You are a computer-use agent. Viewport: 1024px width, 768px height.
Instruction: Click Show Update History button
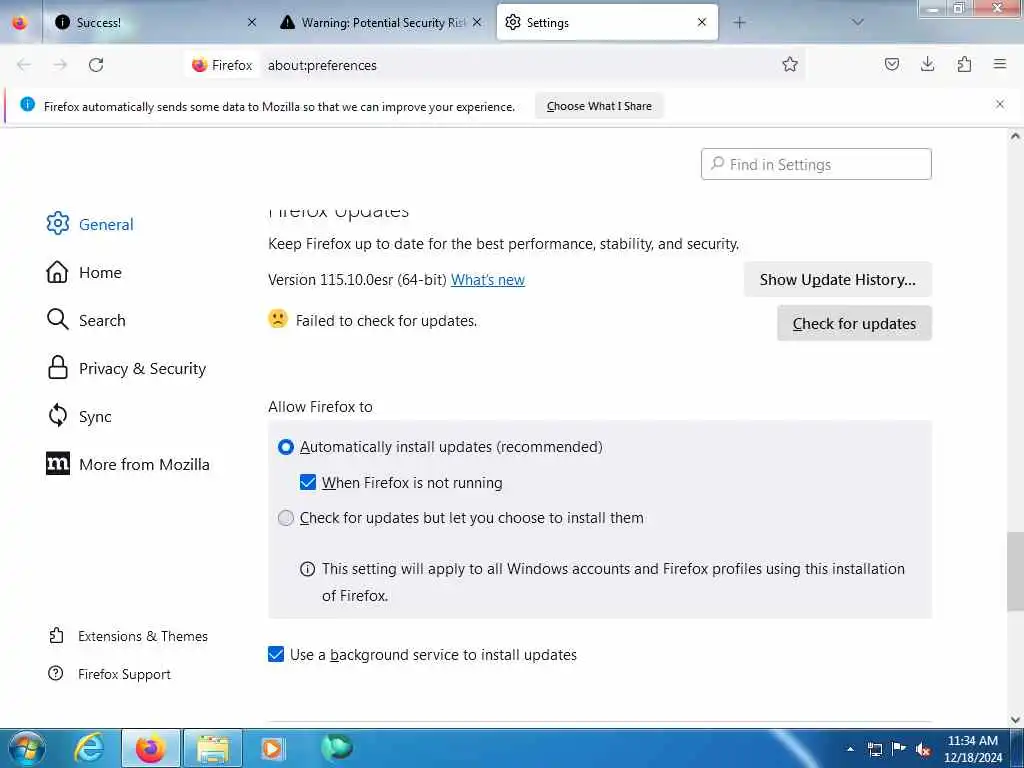[837, 280]
